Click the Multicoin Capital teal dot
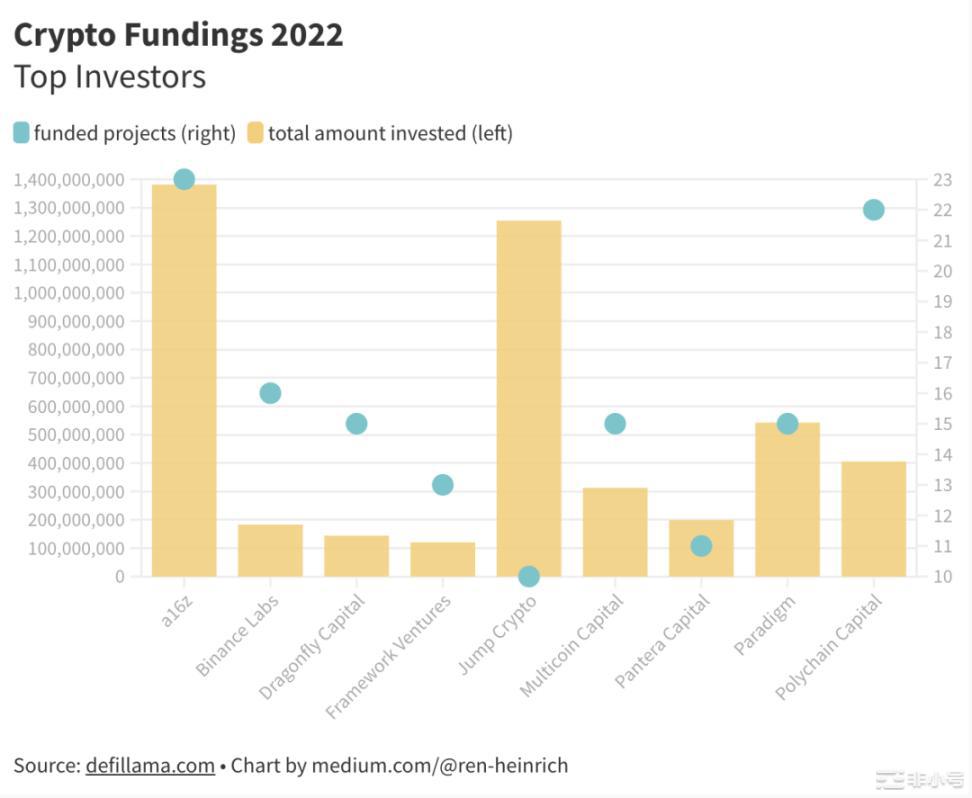The image size is (972, 798). (x=615, y=424)
